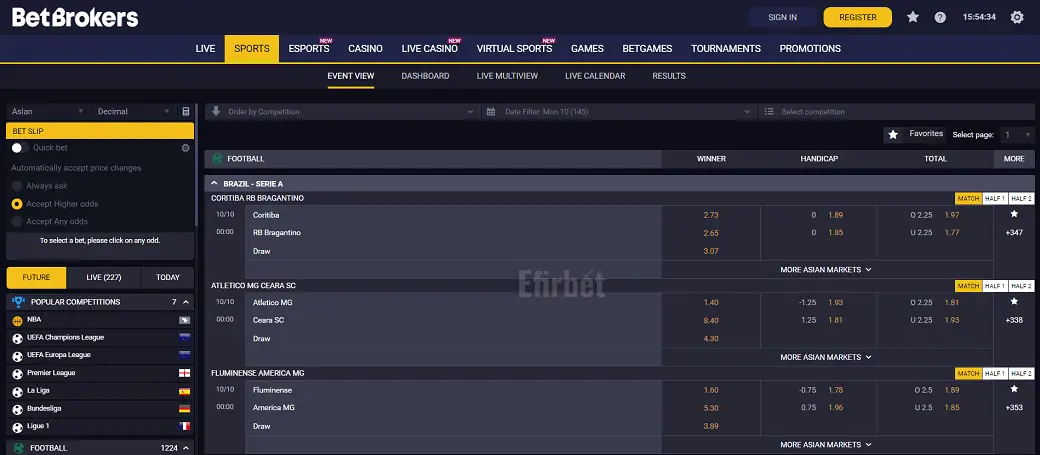Click the date filter calendar icon
This screenshot has width=1040, height=455.
pyautogui.click(x=491, y=111)
